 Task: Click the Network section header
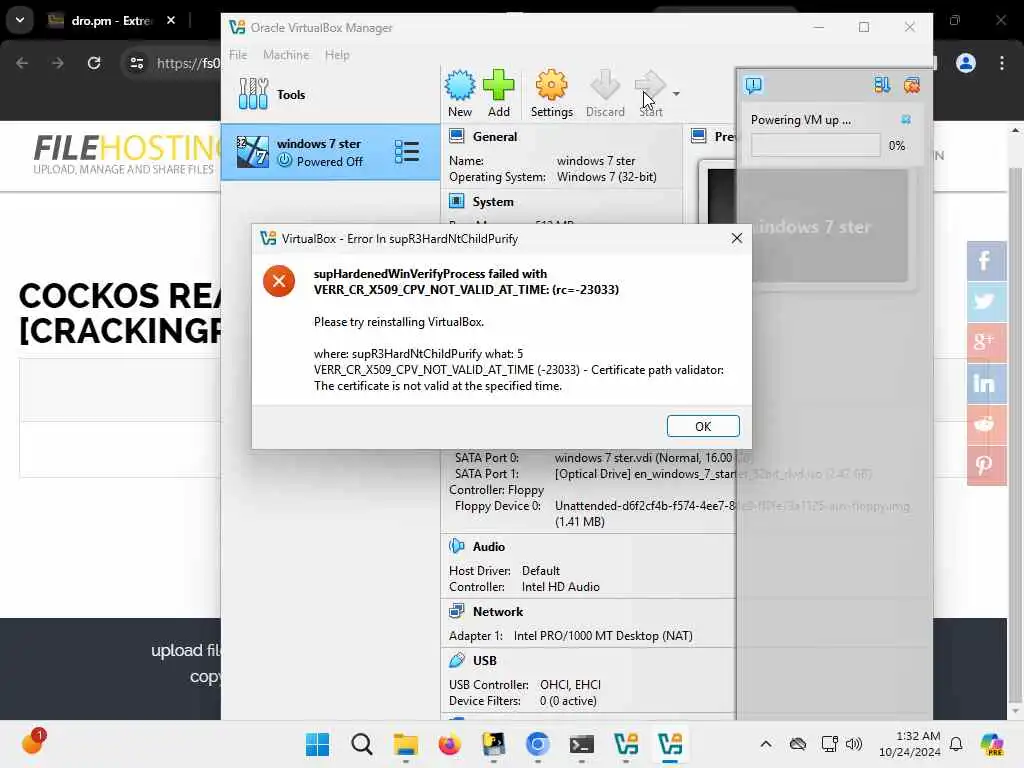click(x=498, y=612)
